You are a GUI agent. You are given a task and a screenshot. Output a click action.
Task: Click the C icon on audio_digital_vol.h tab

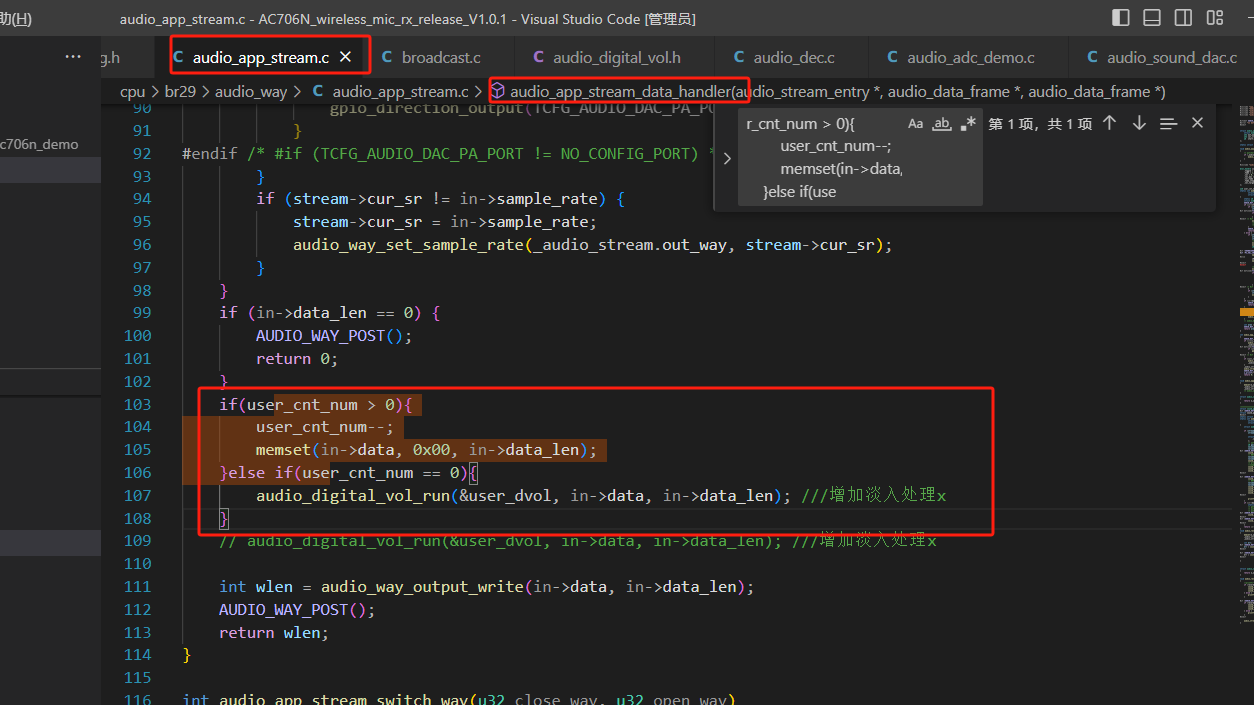538,58
